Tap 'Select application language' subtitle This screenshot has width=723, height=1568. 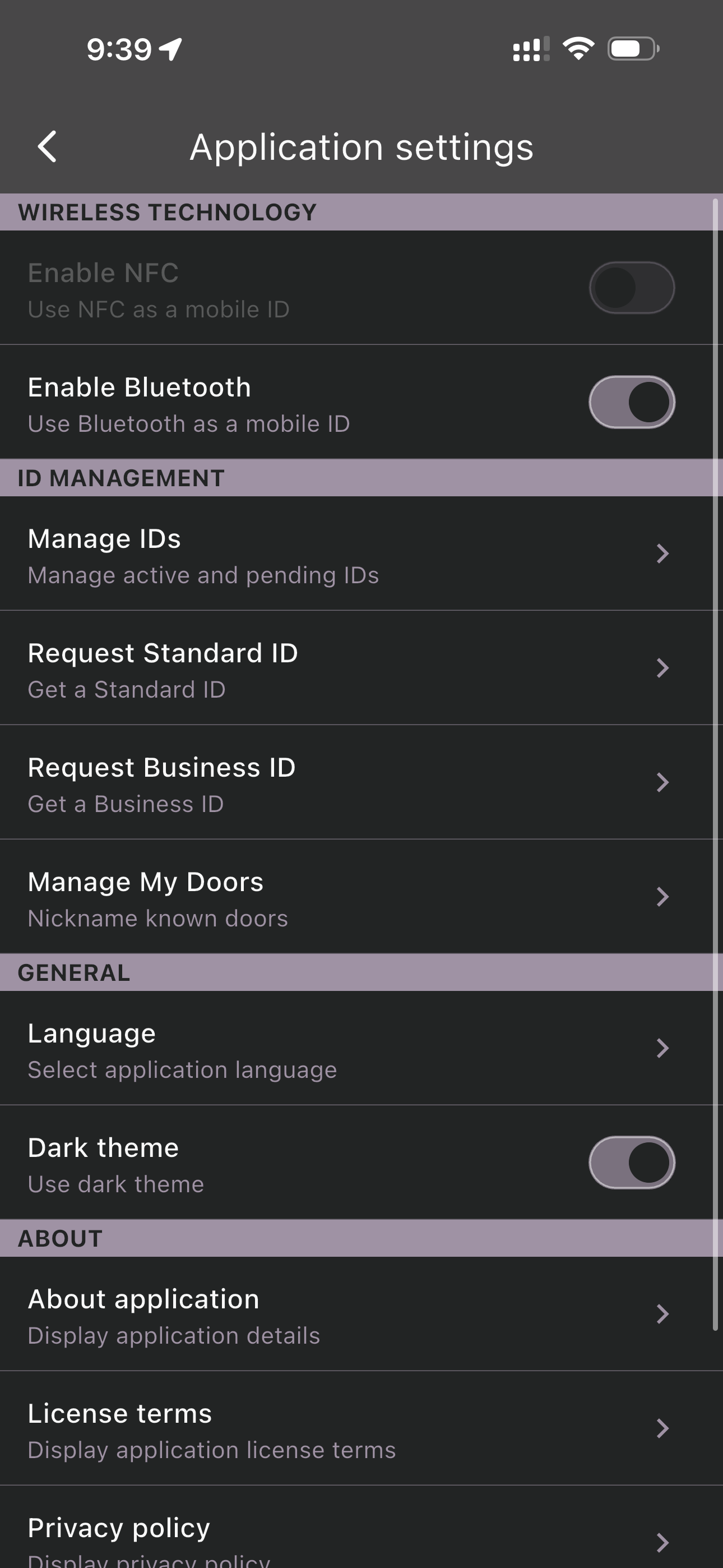click(x=182, y=1070)
